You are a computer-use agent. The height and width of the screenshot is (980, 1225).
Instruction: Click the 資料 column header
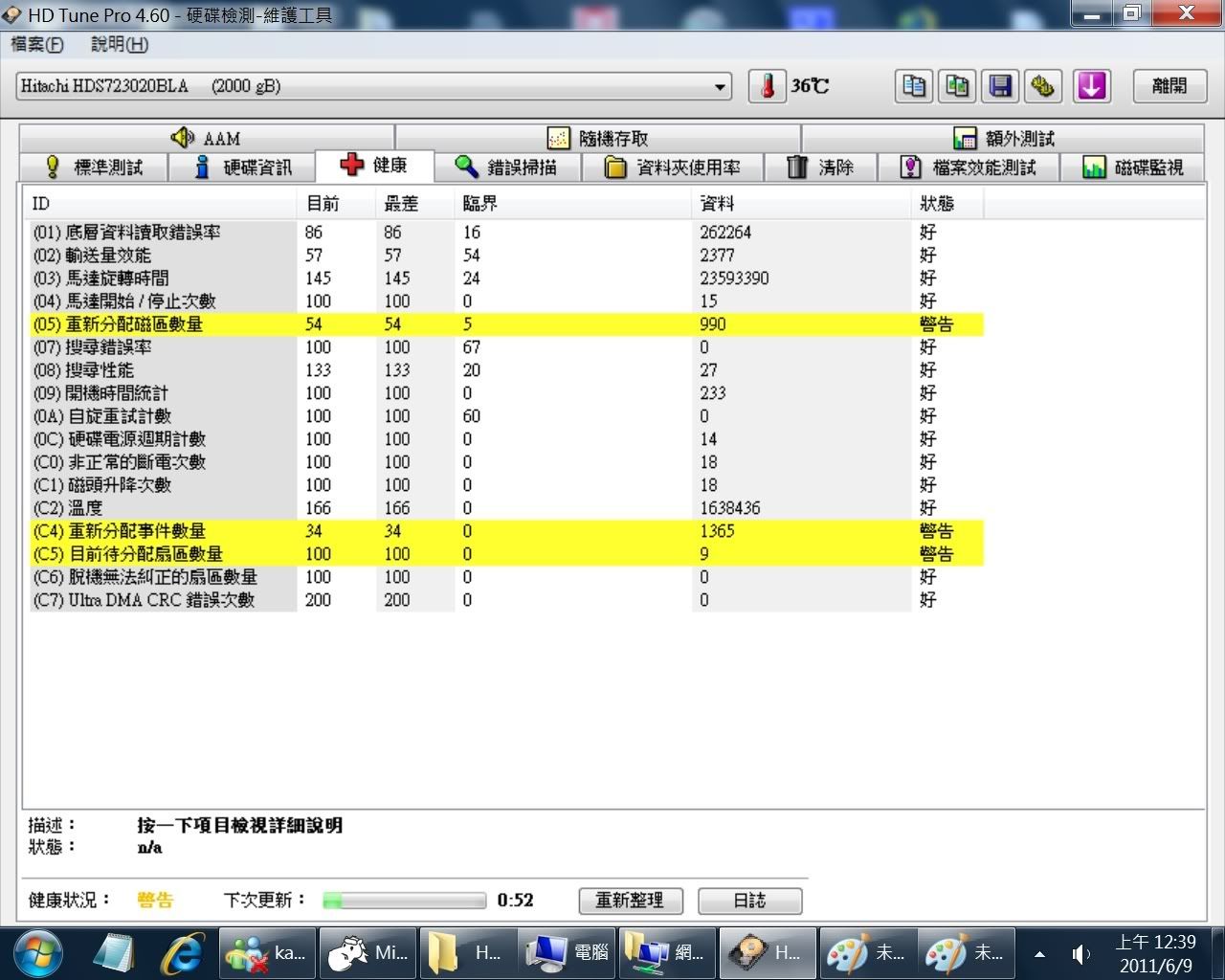pos(801,204)
